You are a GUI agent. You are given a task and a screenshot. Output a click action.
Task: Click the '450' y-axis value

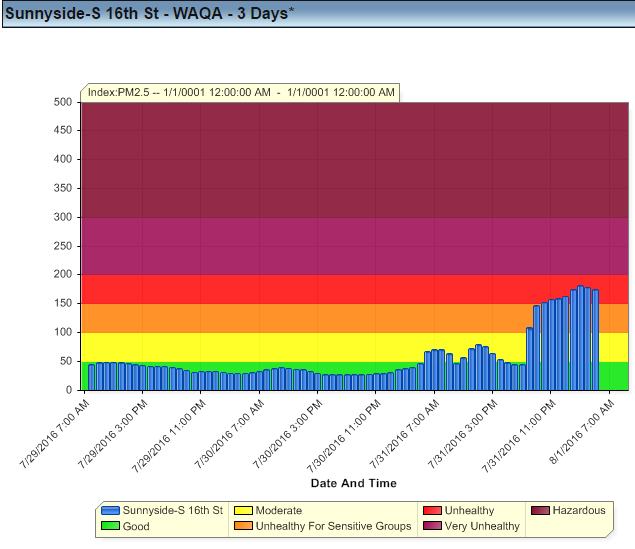point(63,130)
